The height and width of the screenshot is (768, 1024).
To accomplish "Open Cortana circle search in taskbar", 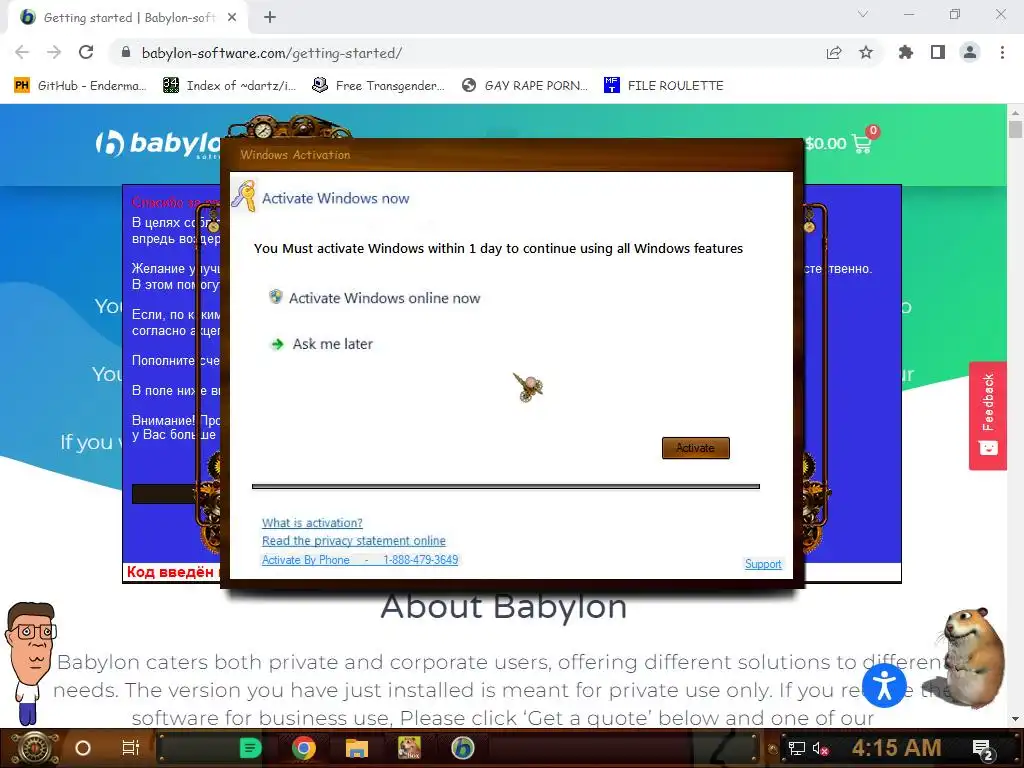I will pos(83,748).
